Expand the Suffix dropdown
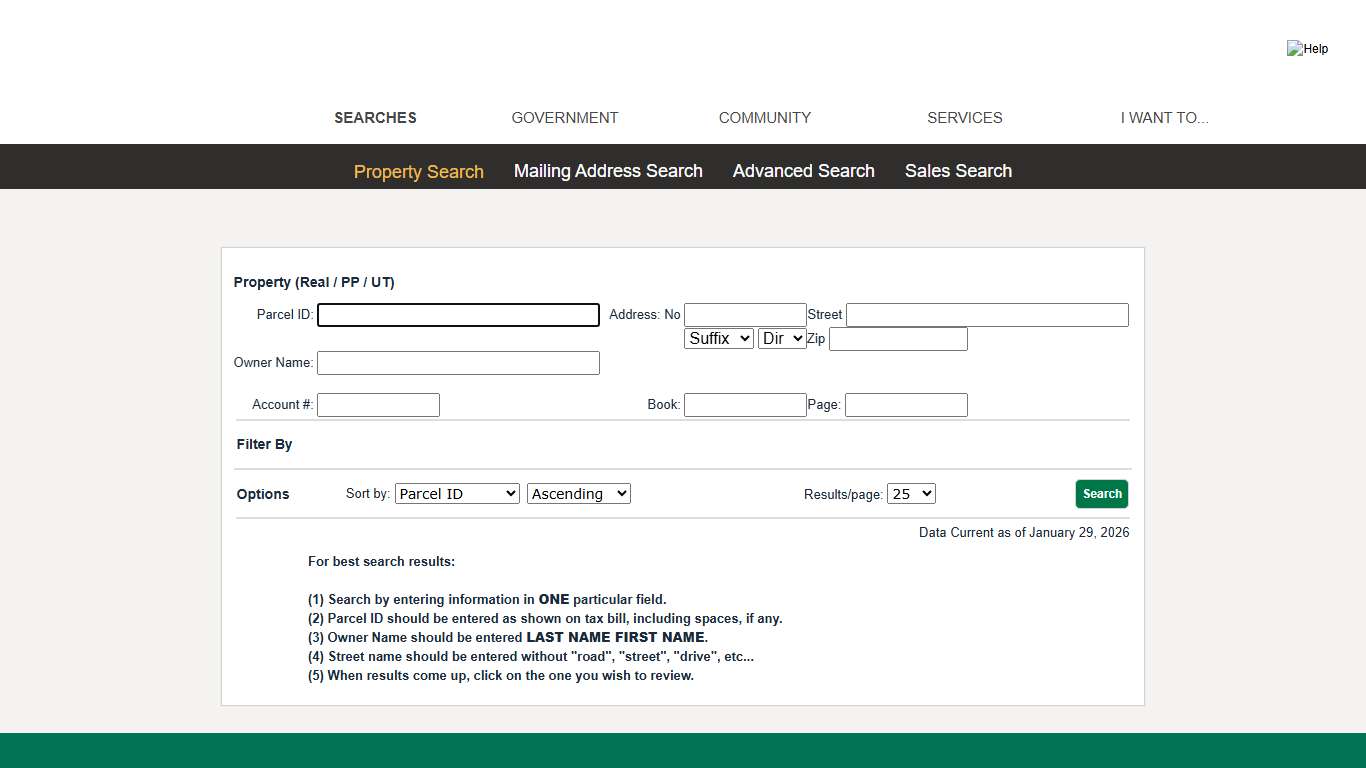 click(719, 339)
